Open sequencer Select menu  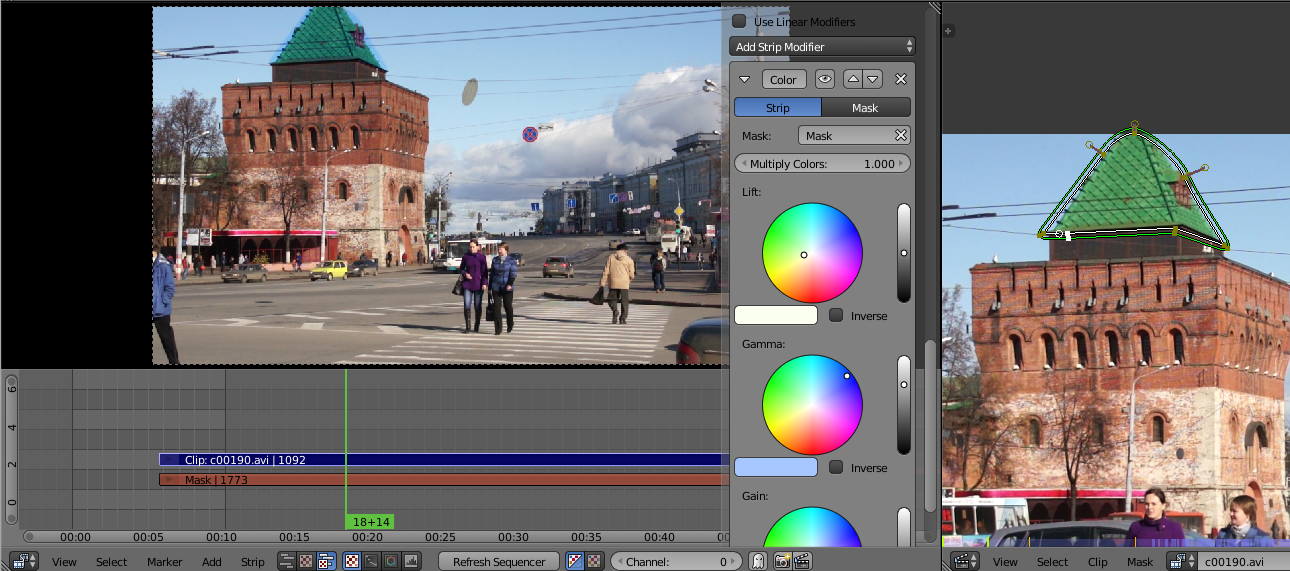point(111,561)
